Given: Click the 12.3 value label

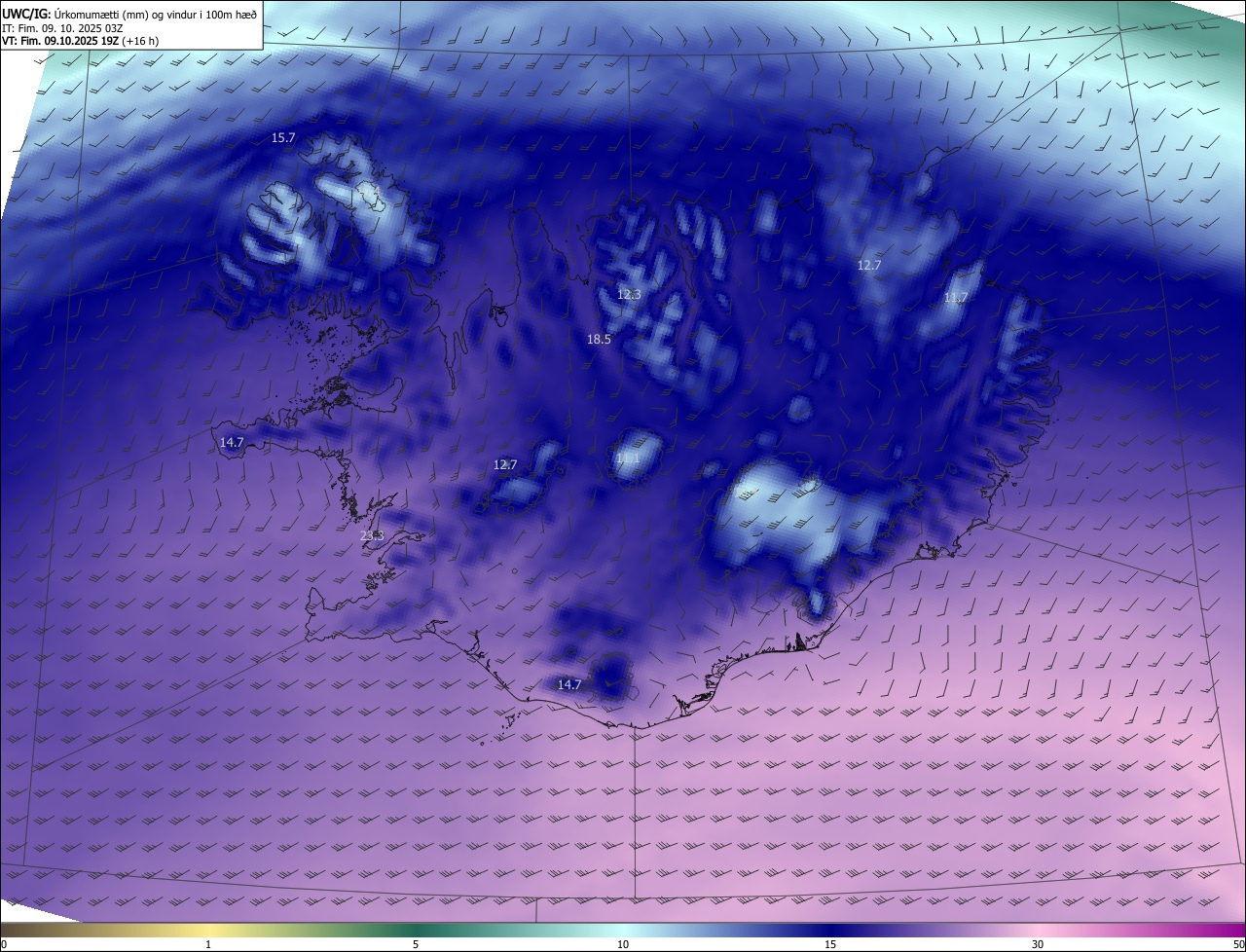Looking at the screenshot, I should pos(630,294).
